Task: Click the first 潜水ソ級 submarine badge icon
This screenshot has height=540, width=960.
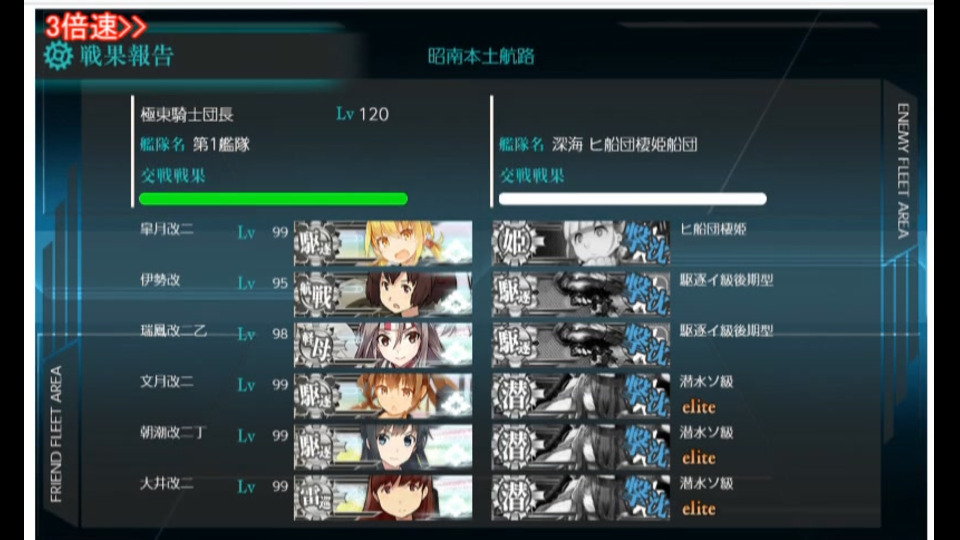Action: tap(514, 396)
